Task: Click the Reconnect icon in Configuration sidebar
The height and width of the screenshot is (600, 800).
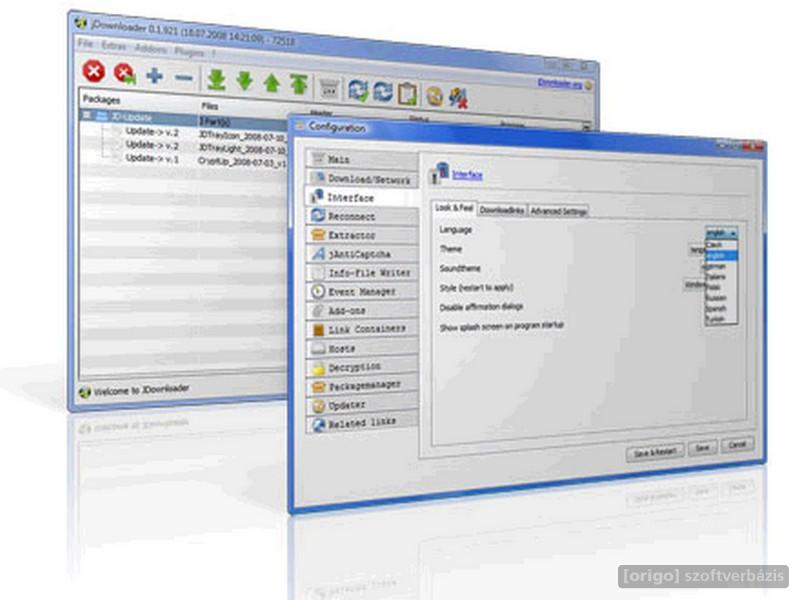Action: (318, 215)
